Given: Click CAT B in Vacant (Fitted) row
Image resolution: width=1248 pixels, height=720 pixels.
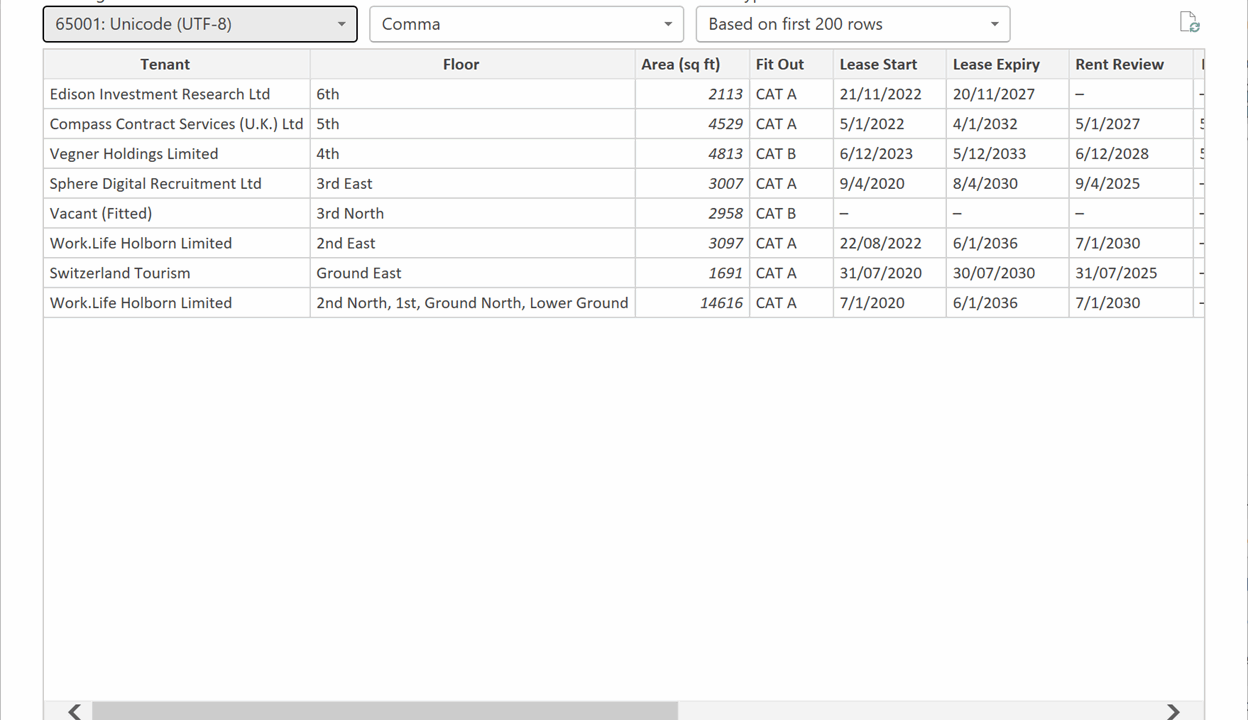Looking at the screenshot, I should 791,213.
